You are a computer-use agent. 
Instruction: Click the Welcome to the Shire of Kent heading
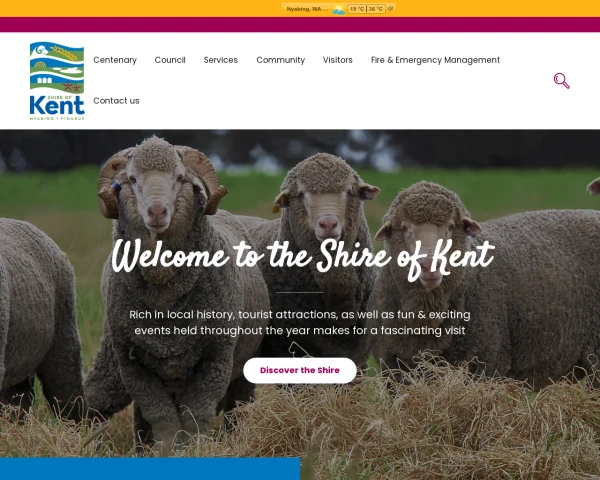pyautogui.click(x=303, y=258)
